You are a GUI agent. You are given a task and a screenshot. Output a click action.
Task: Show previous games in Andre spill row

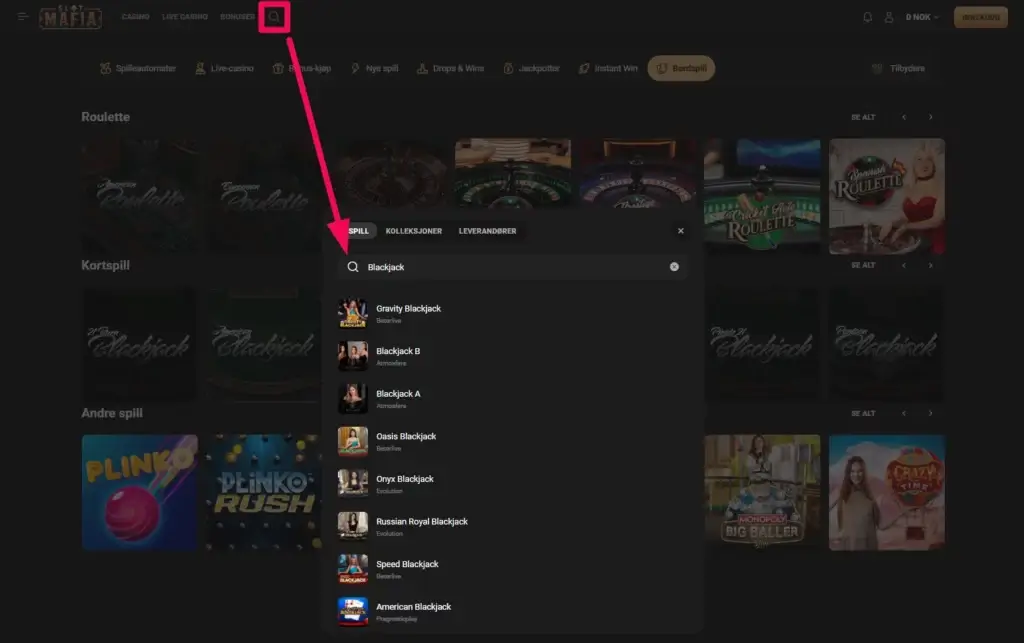[904, 413]
